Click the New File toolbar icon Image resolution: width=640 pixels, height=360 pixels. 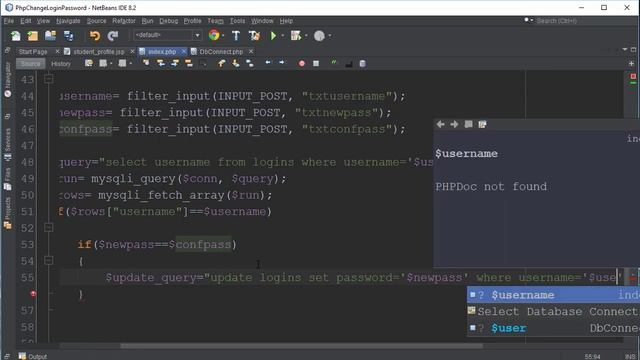tap(16, 36)
